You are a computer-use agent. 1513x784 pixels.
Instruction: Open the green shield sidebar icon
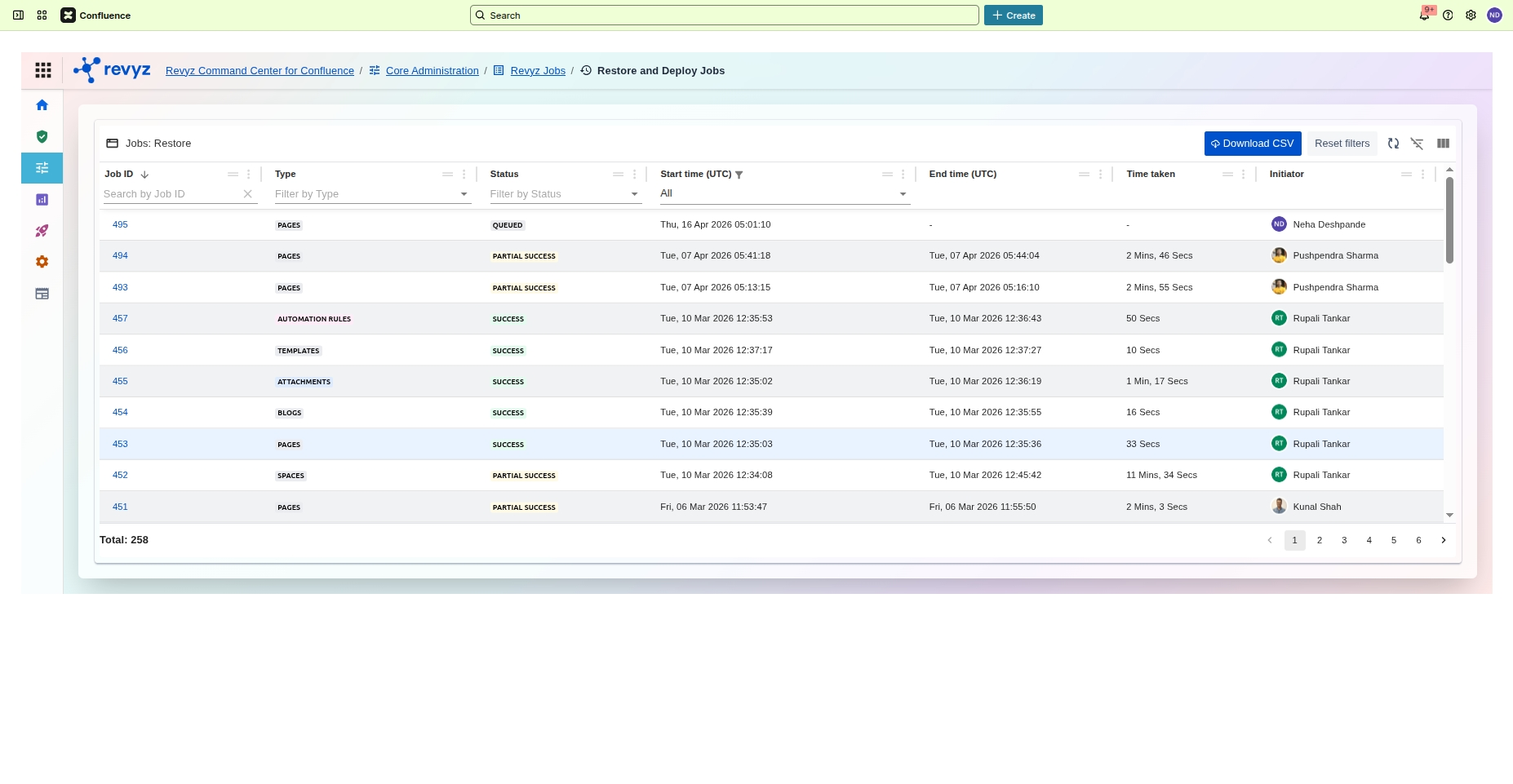(x=42, y=136)
